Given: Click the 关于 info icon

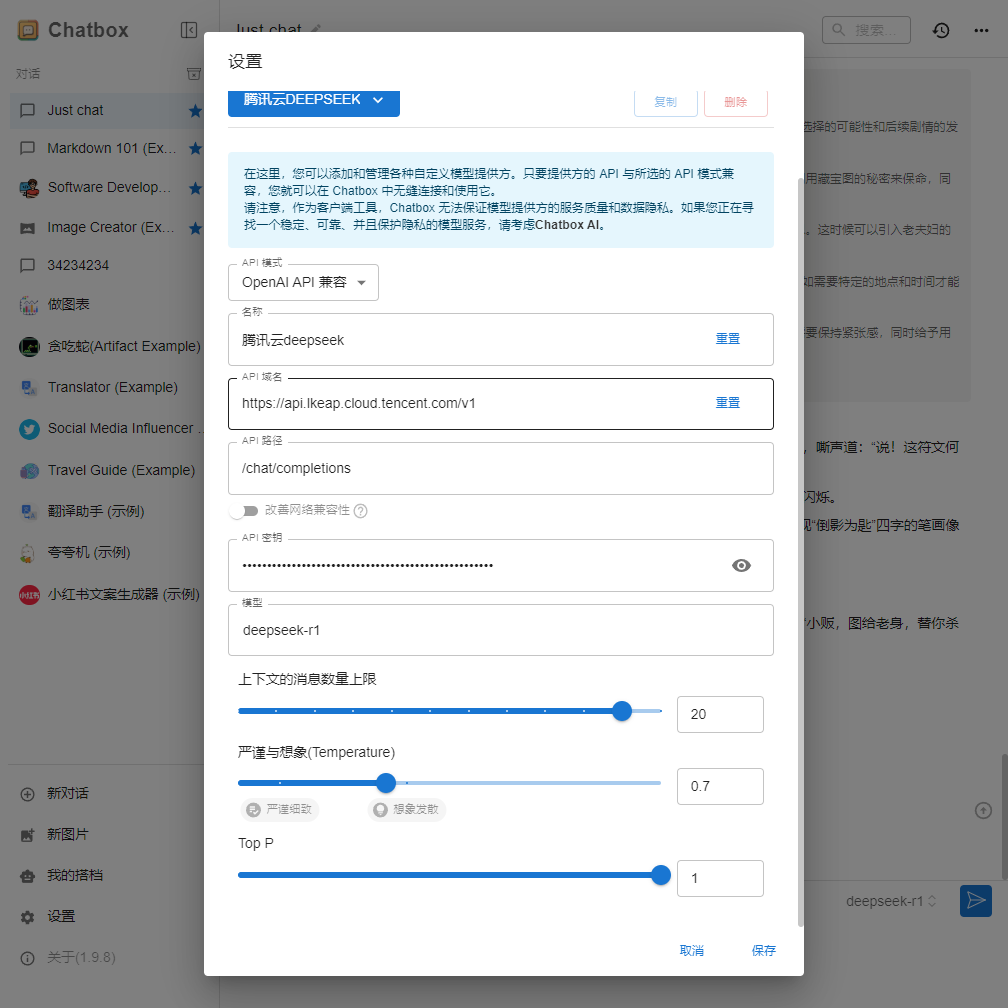Looking at the screenshot, I should click(27, 958).
